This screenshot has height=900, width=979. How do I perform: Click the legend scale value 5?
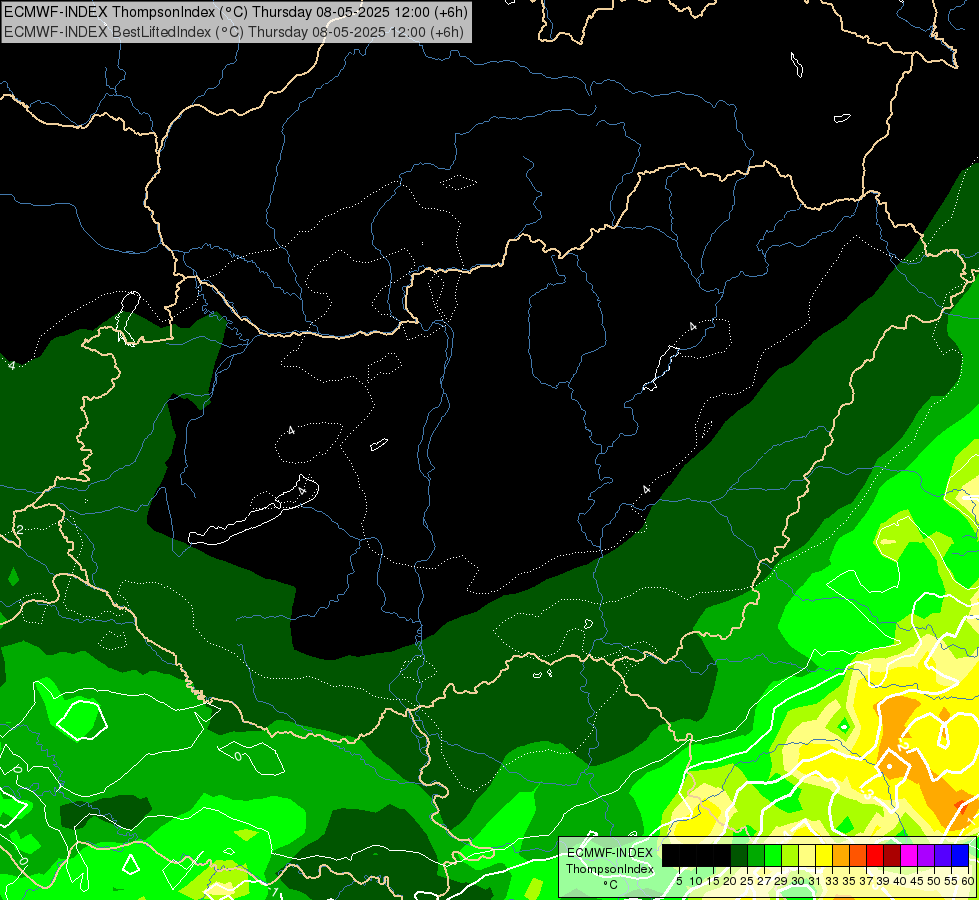(679, 881)
